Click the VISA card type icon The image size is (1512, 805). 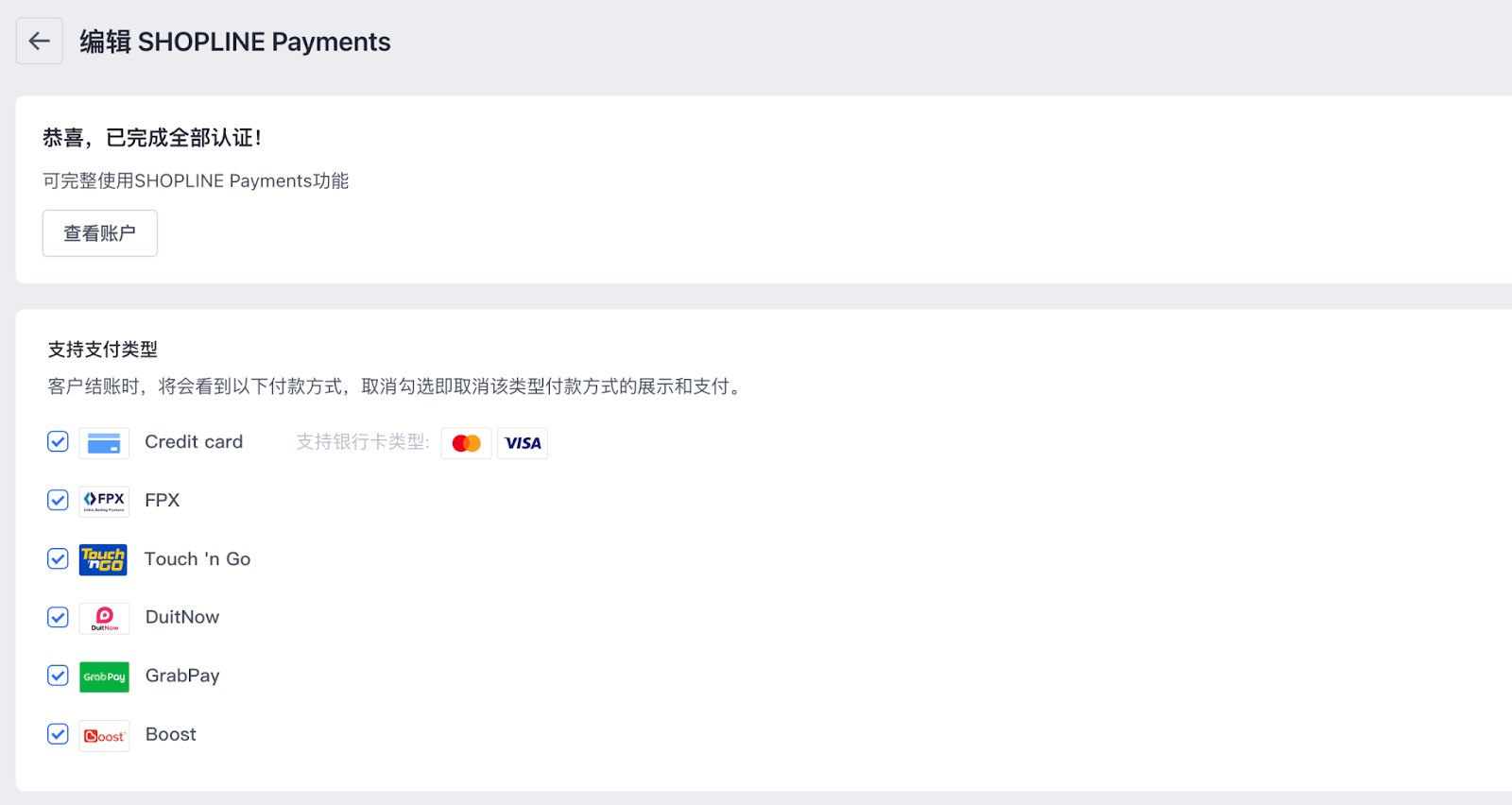tap(523, 443)
